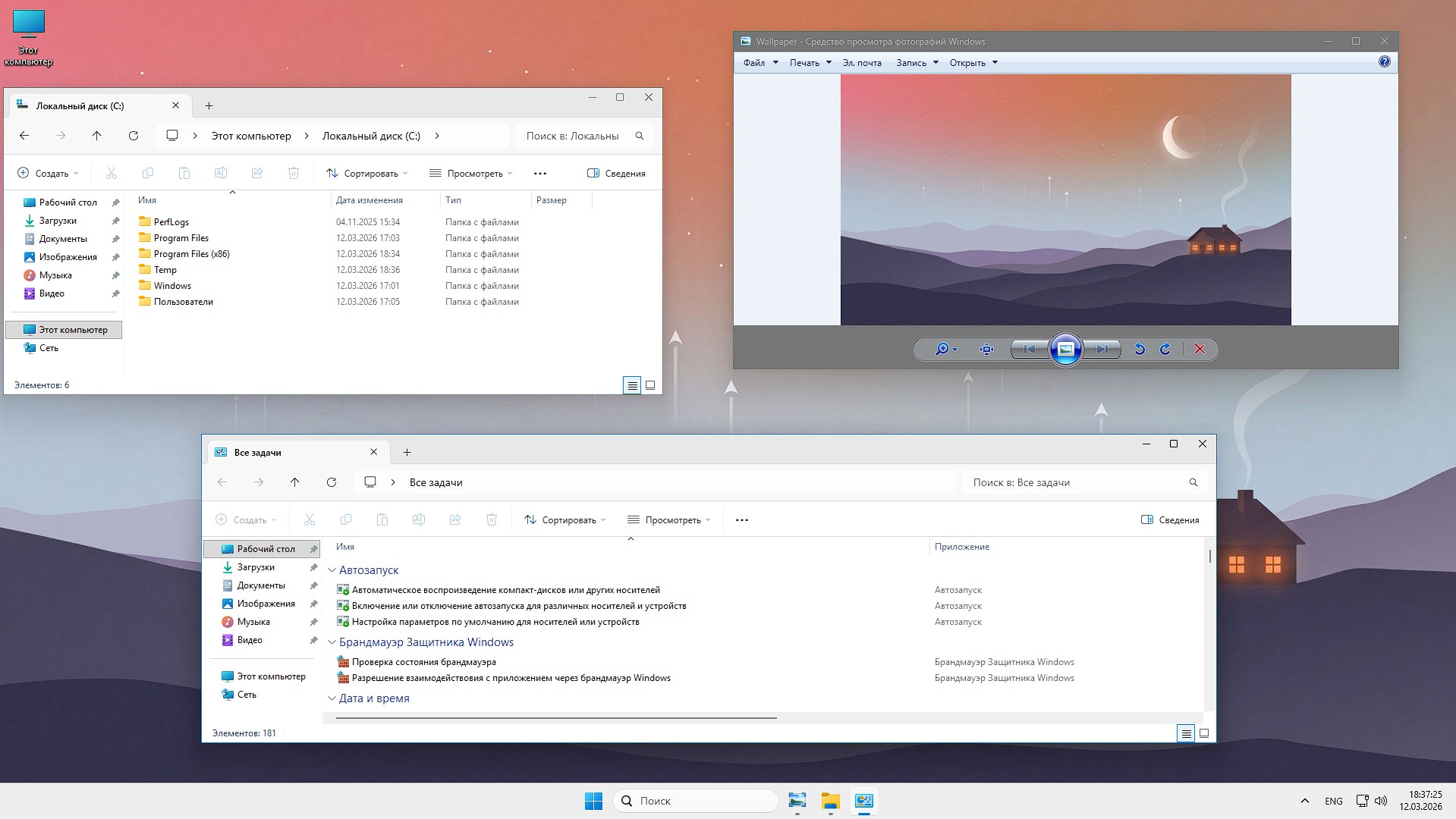Start the slideshow in photo viewer

pos(1066,350)
